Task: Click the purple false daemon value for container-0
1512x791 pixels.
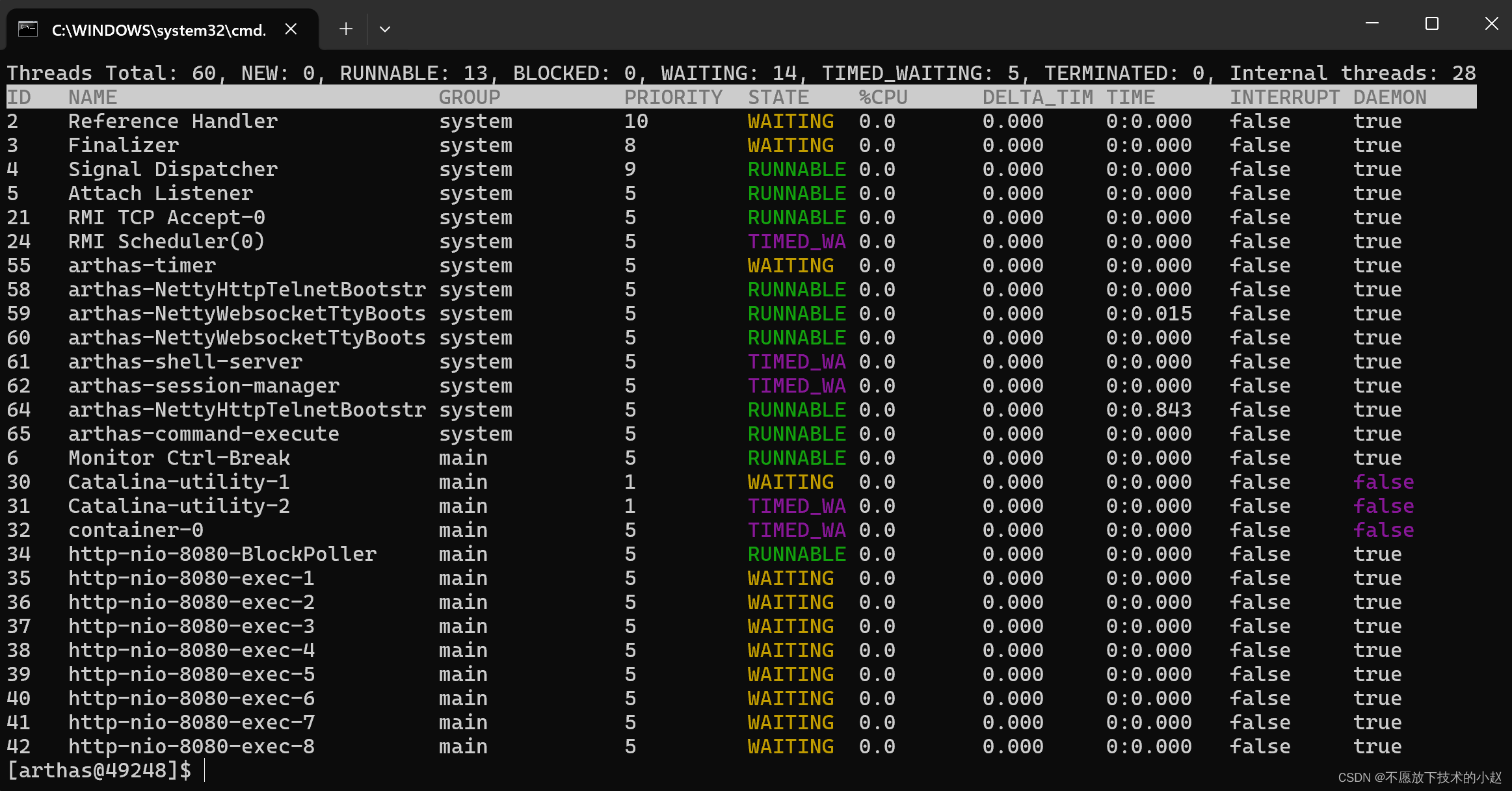Action: pos(1383,530)
